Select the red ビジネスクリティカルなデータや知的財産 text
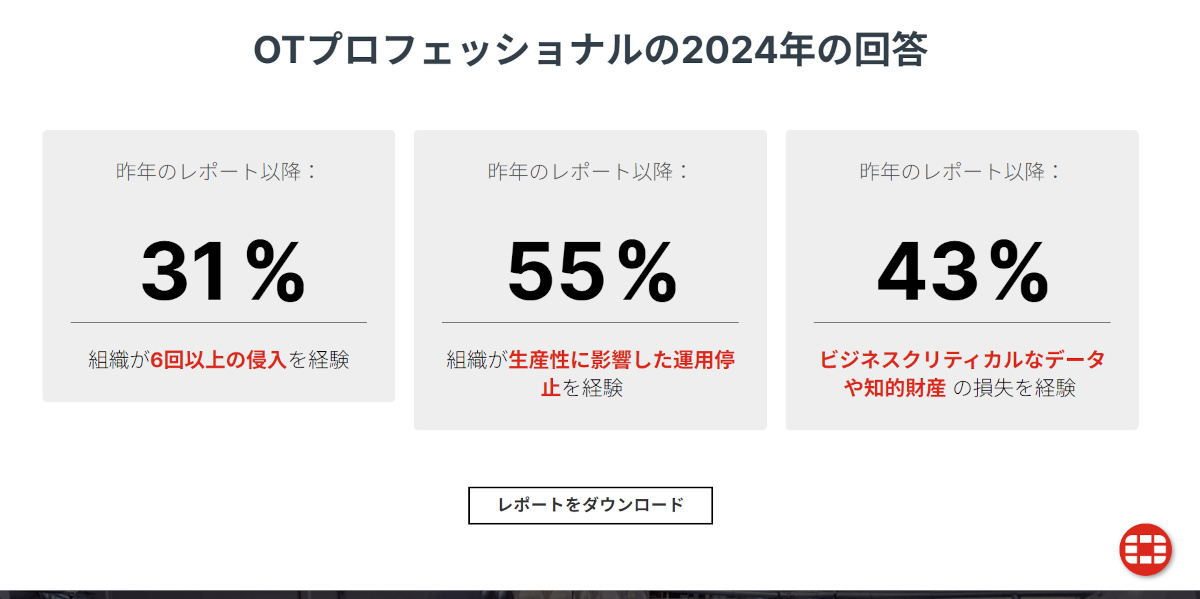 point(962,360)
